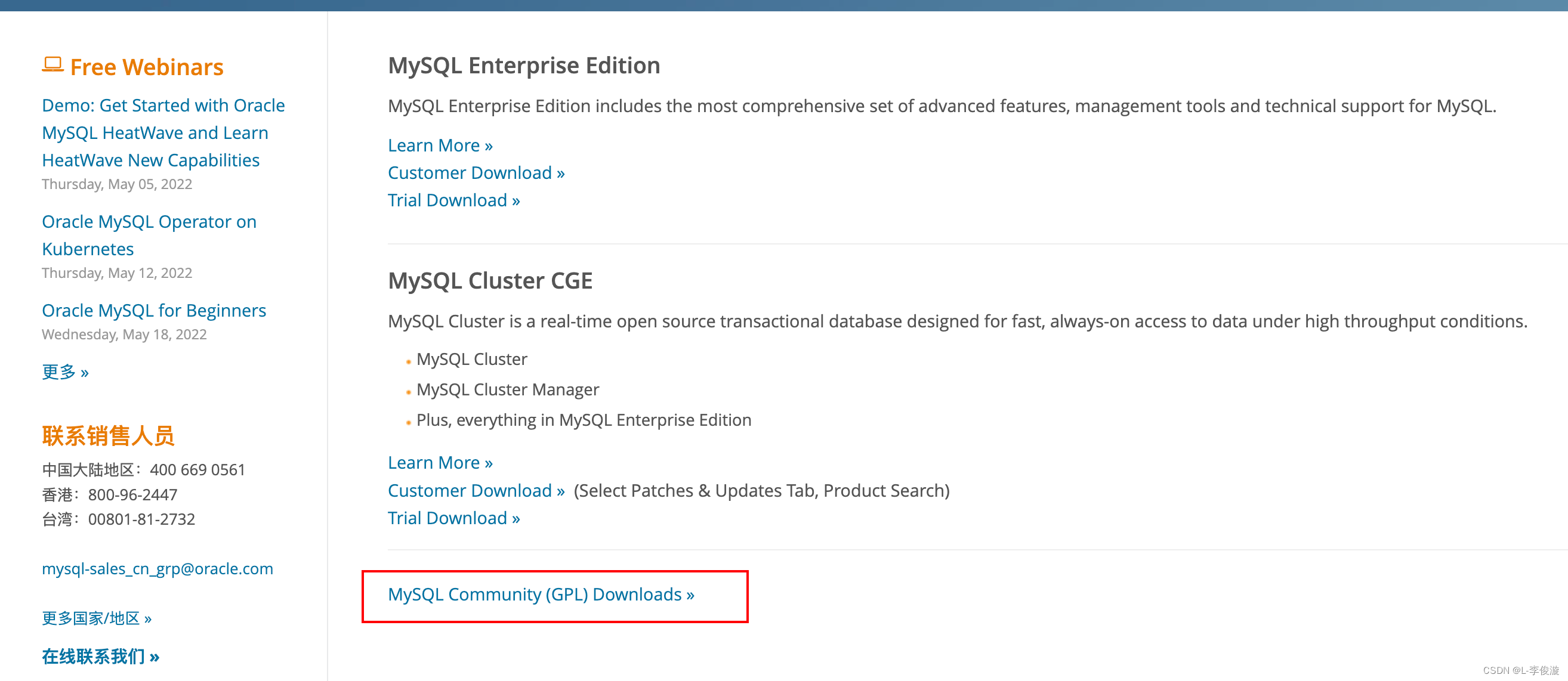Open Oracle MySQL Operator on Kubernetes webinar

click(x=149, y=235)
